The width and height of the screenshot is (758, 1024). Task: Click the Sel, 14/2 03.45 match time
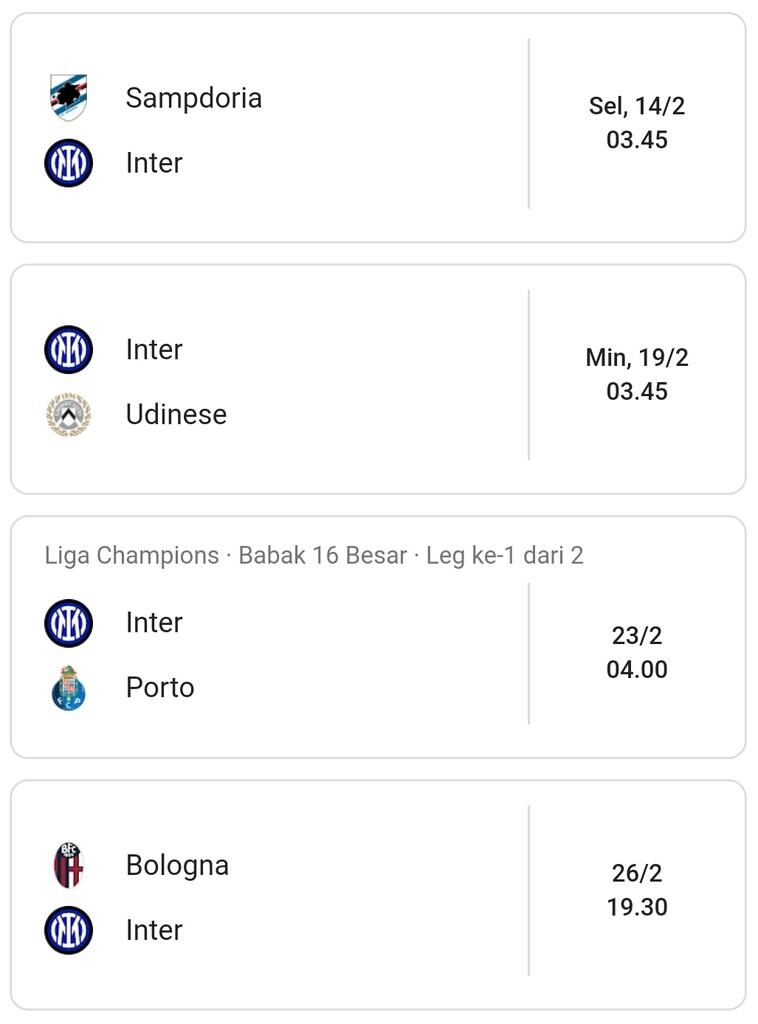pyautogui.click(x=637, y=123)
